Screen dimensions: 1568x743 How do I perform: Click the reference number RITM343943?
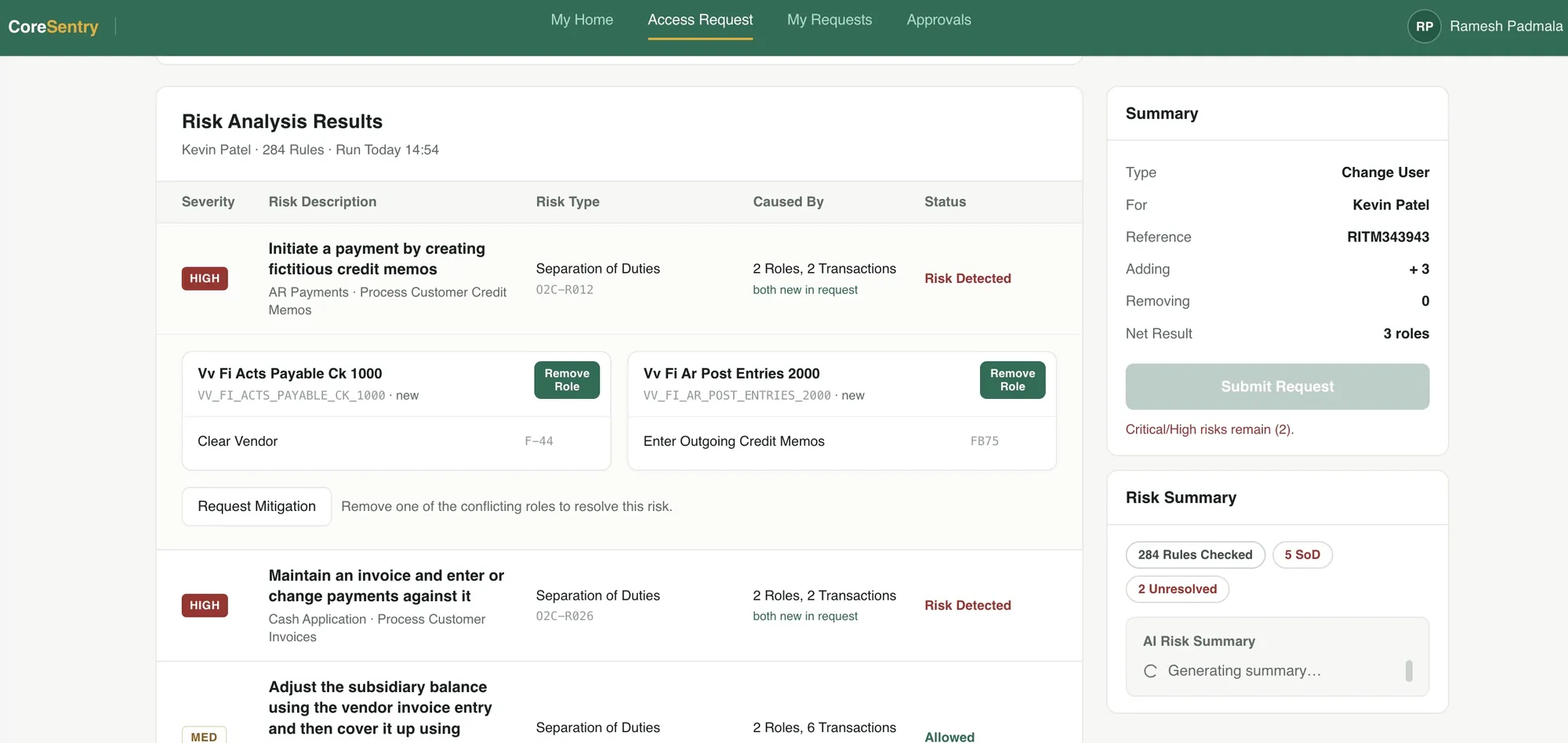(x=1388, y=237)
